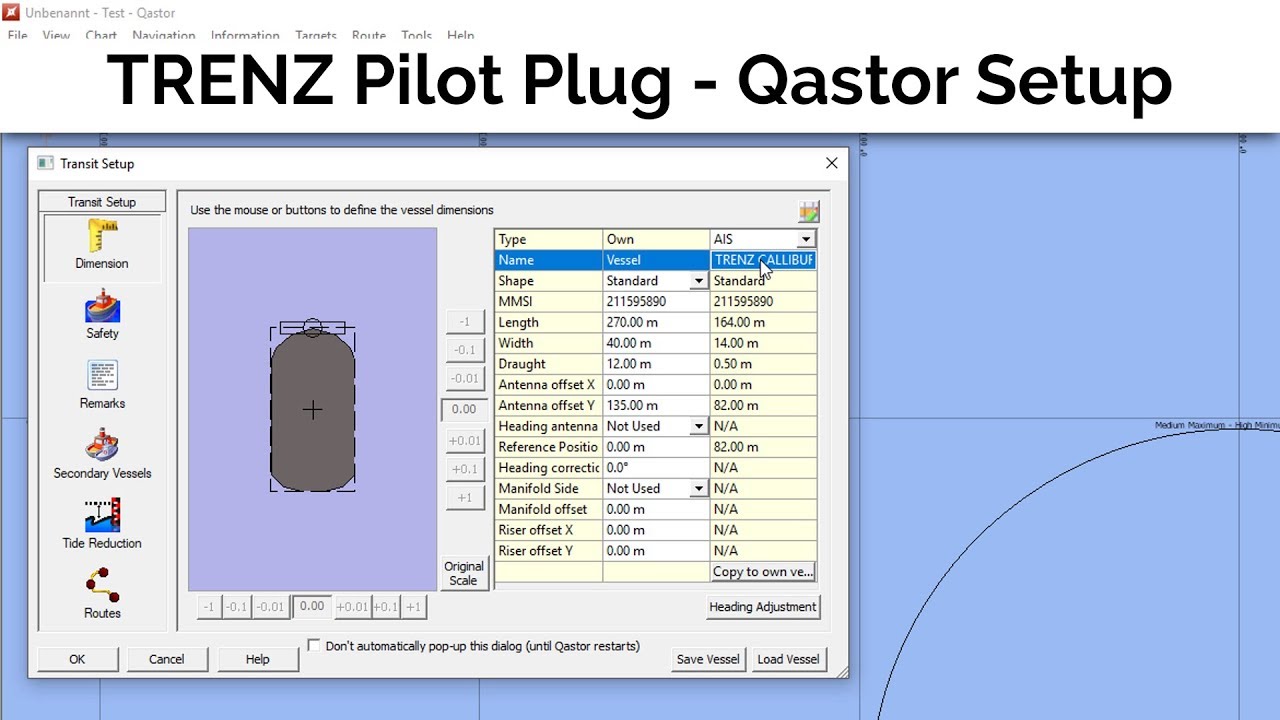1280x720 pixels.
Task: Open the AIS type dropdown
Action: coord(805,239)
